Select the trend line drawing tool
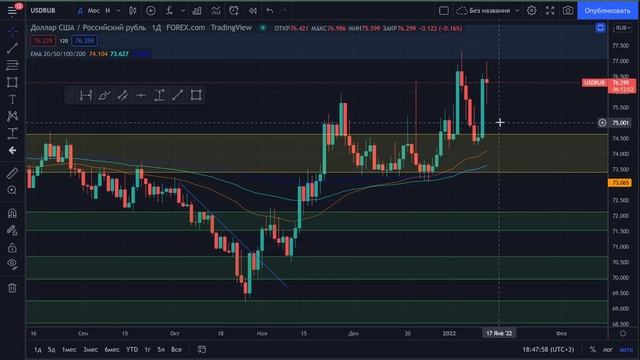The width and height of the screenshot is (640, 360). [x=12, y=48]
